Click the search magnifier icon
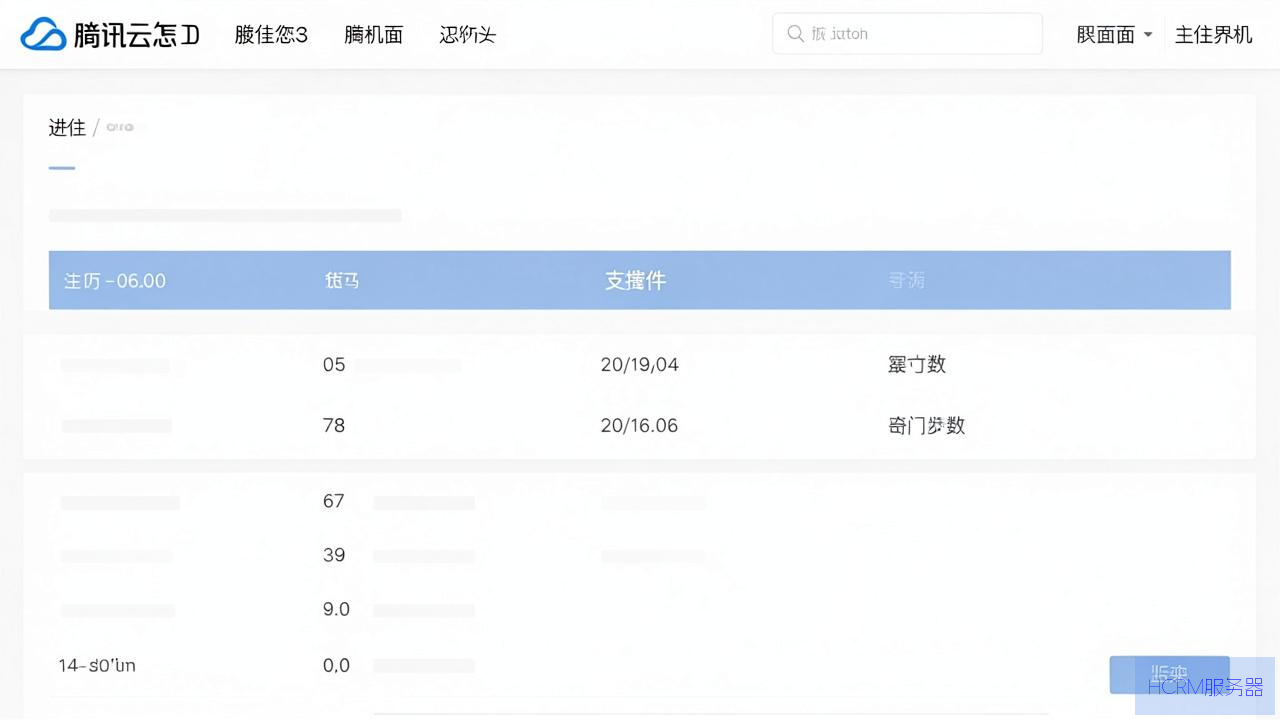1280x720 pixels. (x=796, y=34)
